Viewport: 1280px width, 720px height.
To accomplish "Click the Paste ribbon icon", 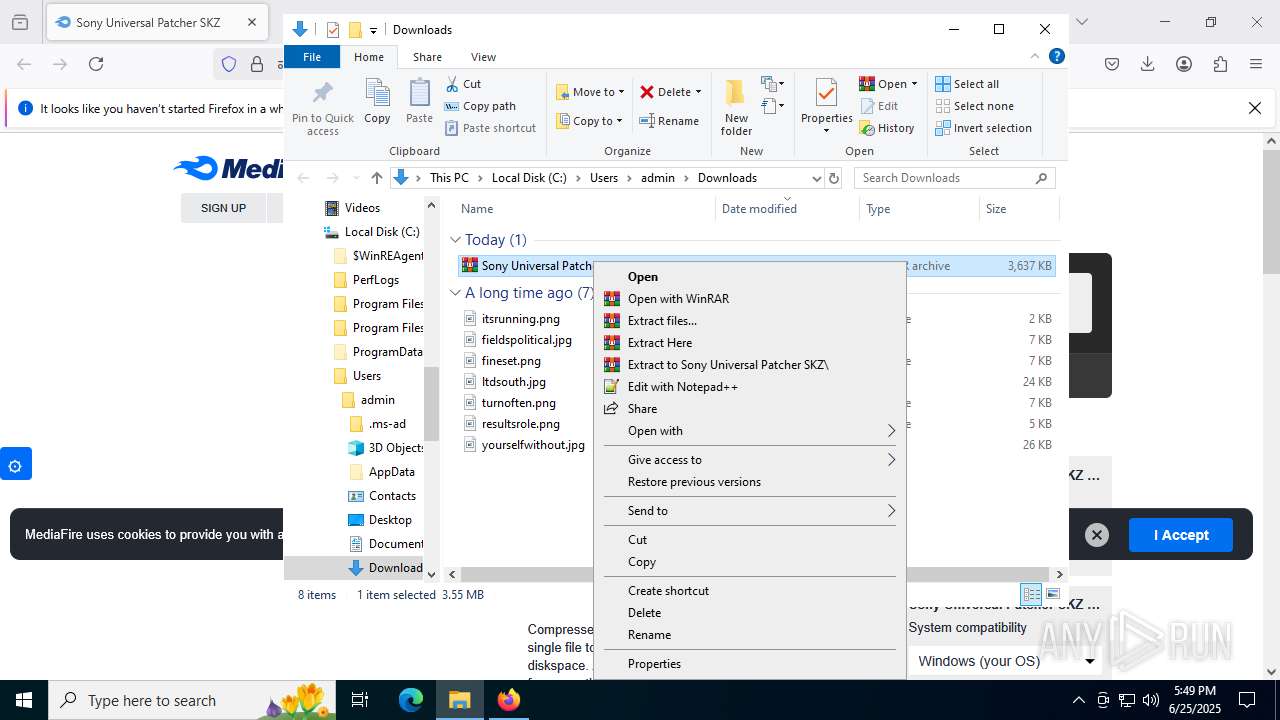I will (x=419, y=102).
